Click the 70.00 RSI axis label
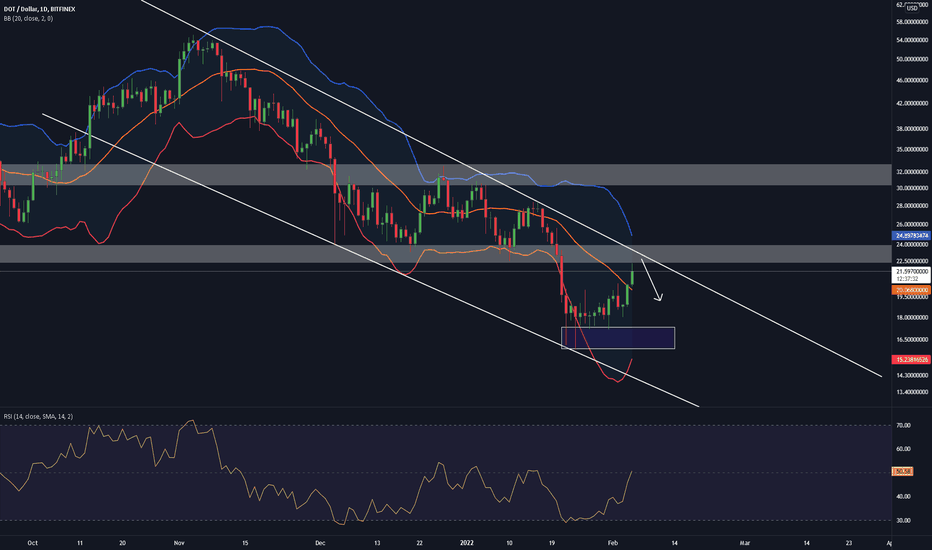 pyautogui.click(x=903, y=425)
